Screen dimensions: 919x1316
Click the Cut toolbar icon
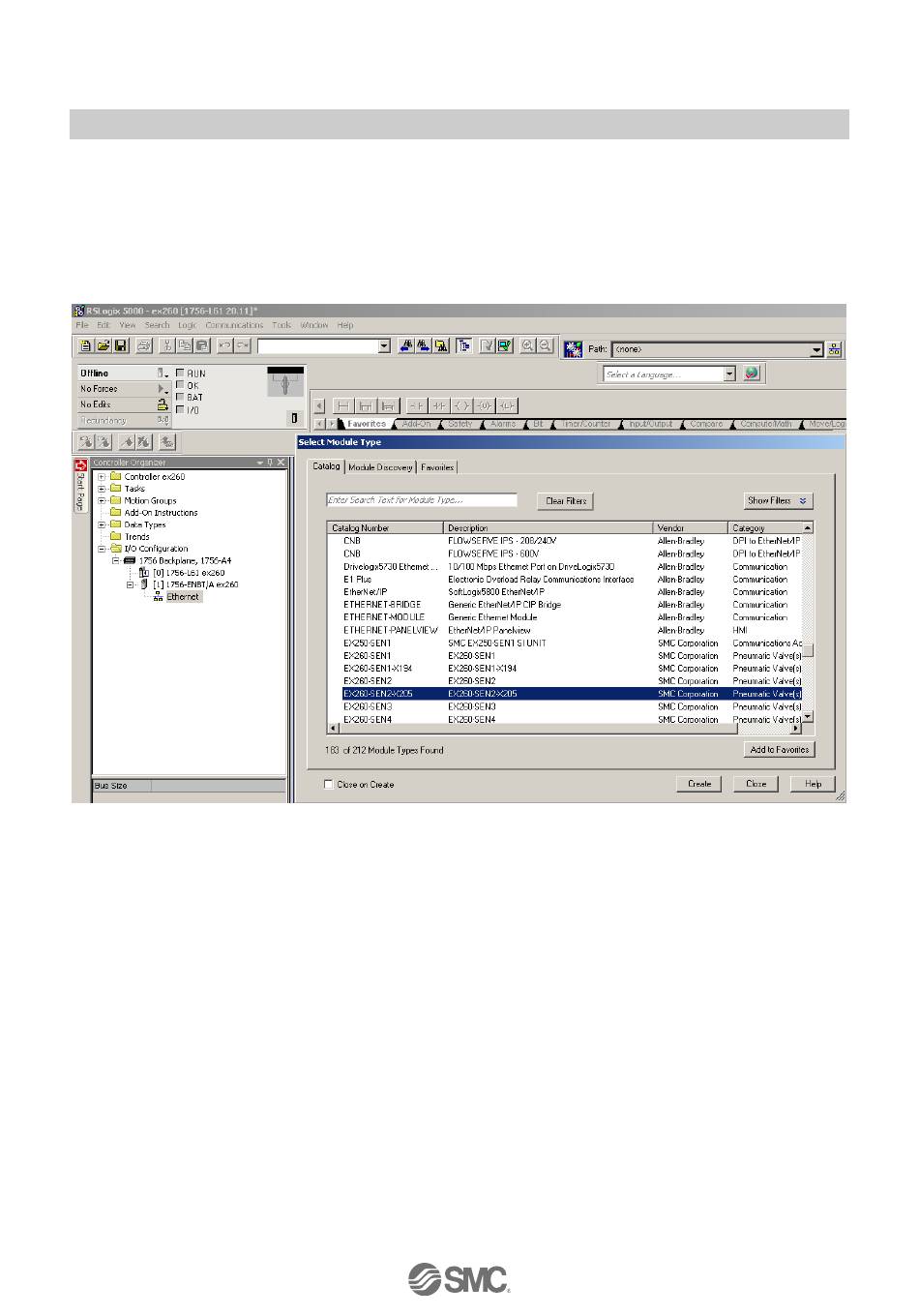[166, 345]
